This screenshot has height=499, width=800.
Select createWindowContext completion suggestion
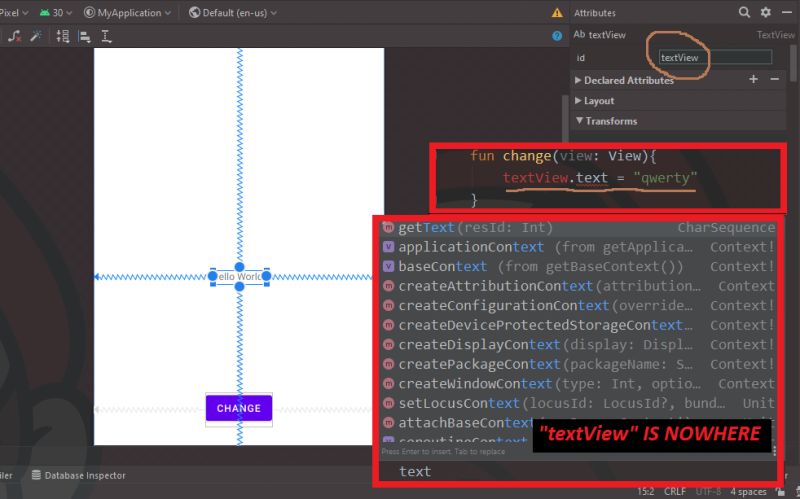[579, 383]
